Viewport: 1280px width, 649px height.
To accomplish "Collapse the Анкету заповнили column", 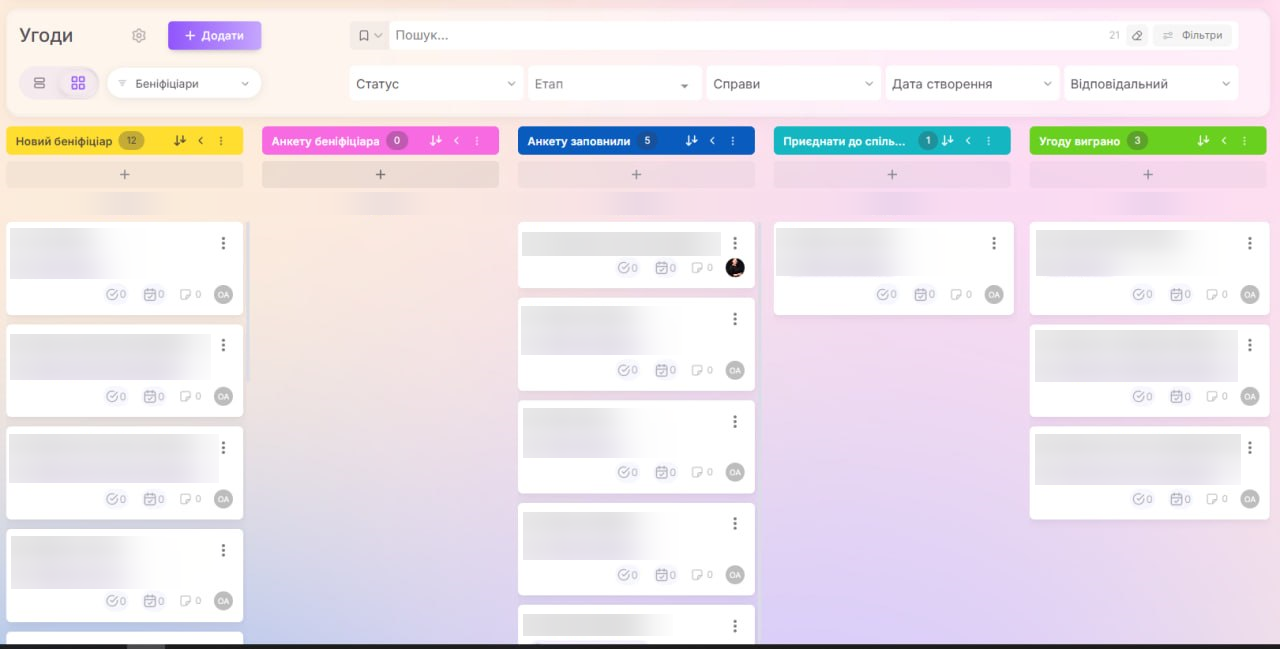I will (713, 141).
